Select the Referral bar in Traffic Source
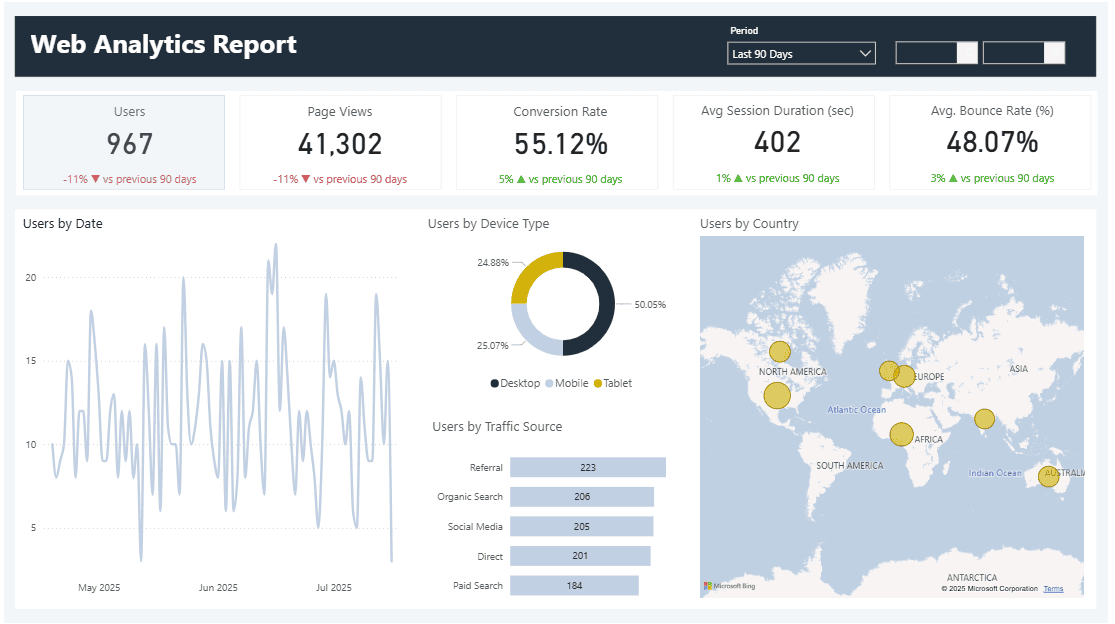This screenshot has width=1115, height=624. [587, 467]
